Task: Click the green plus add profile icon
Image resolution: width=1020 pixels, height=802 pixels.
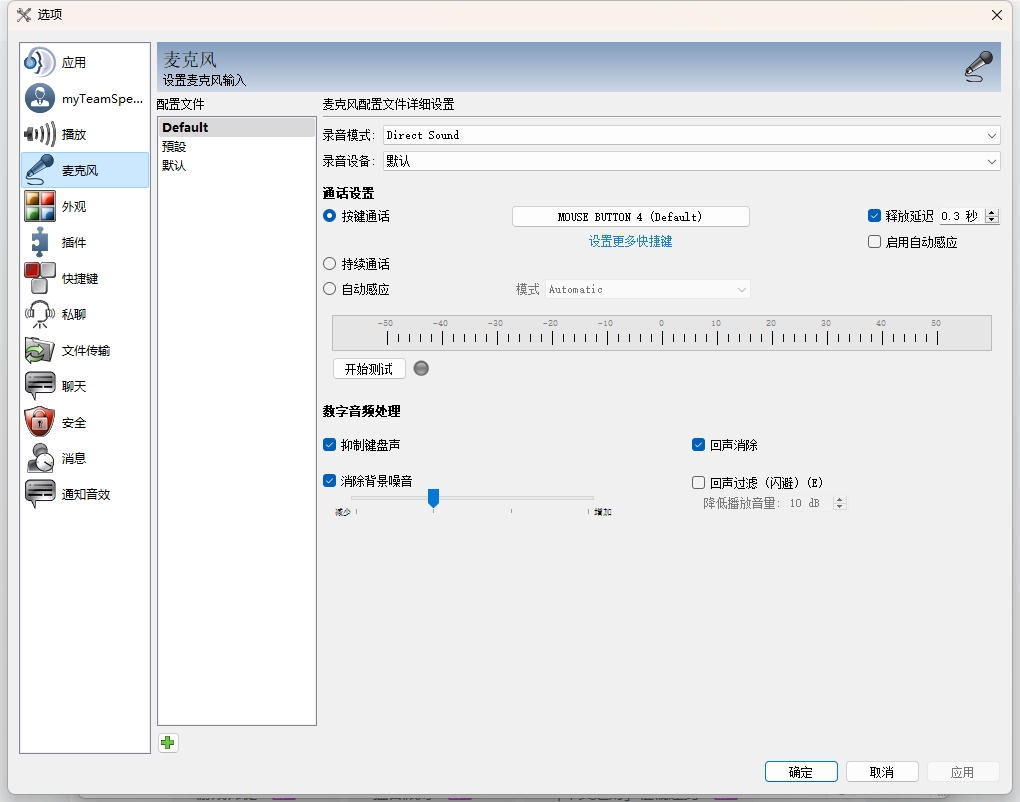Action: click(168, 742)
